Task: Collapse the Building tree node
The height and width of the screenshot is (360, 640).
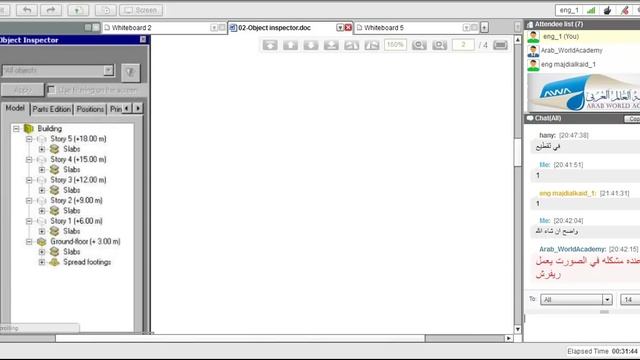Action: pyautogui.click(x=16, y=129)
